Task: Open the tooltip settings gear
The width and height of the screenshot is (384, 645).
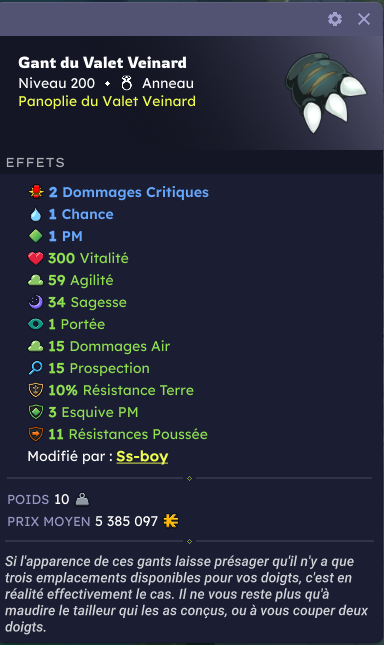Action: pyautogui.click(x=335, y=19)
